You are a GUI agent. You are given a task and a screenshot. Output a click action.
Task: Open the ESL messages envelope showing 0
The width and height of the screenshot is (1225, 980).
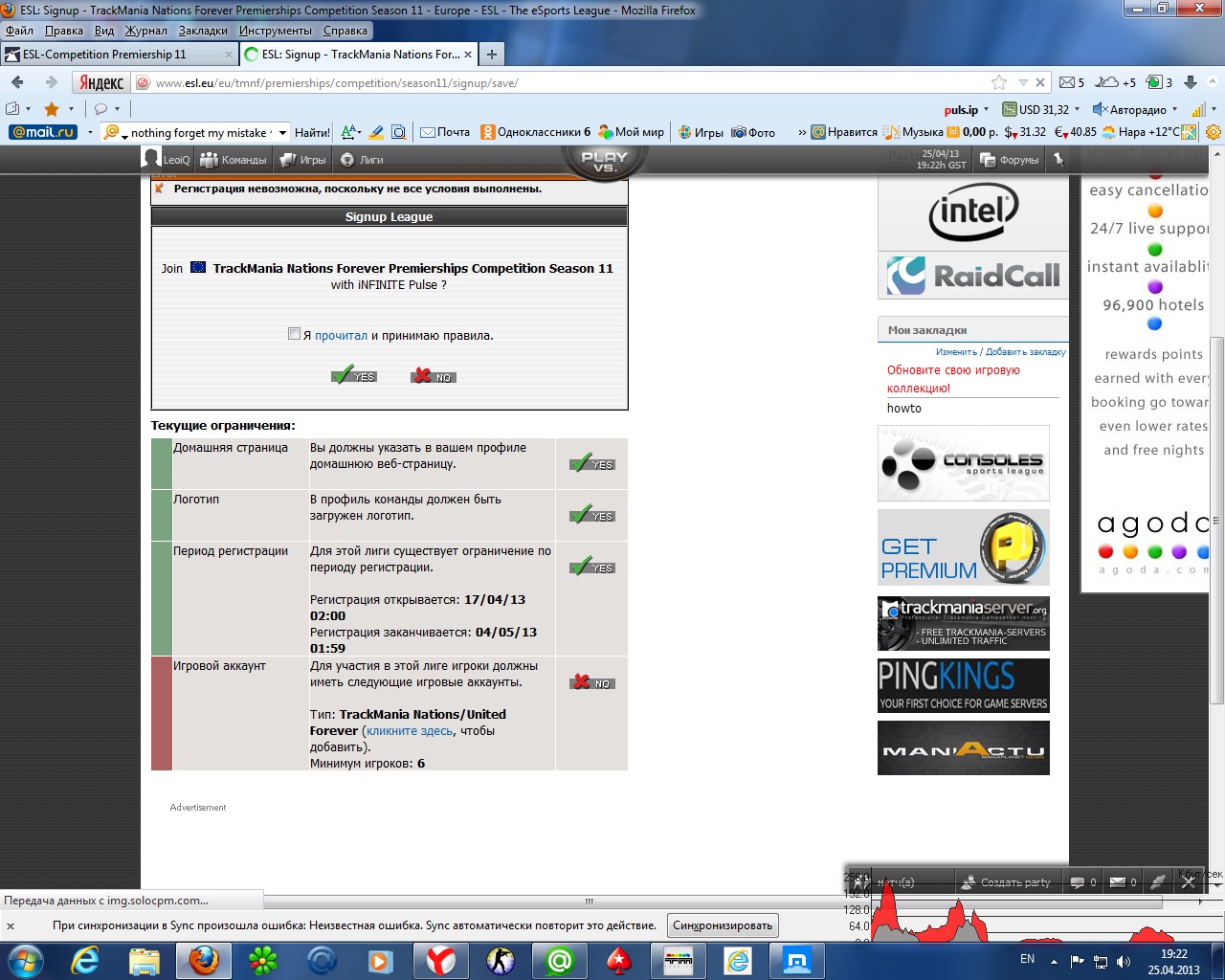(x=1123, y=882)
